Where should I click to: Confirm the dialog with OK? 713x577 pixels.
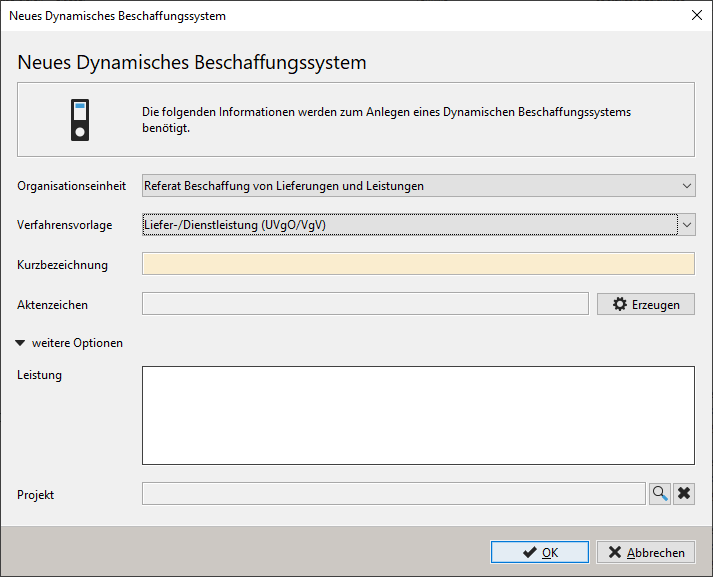point(540,552)
